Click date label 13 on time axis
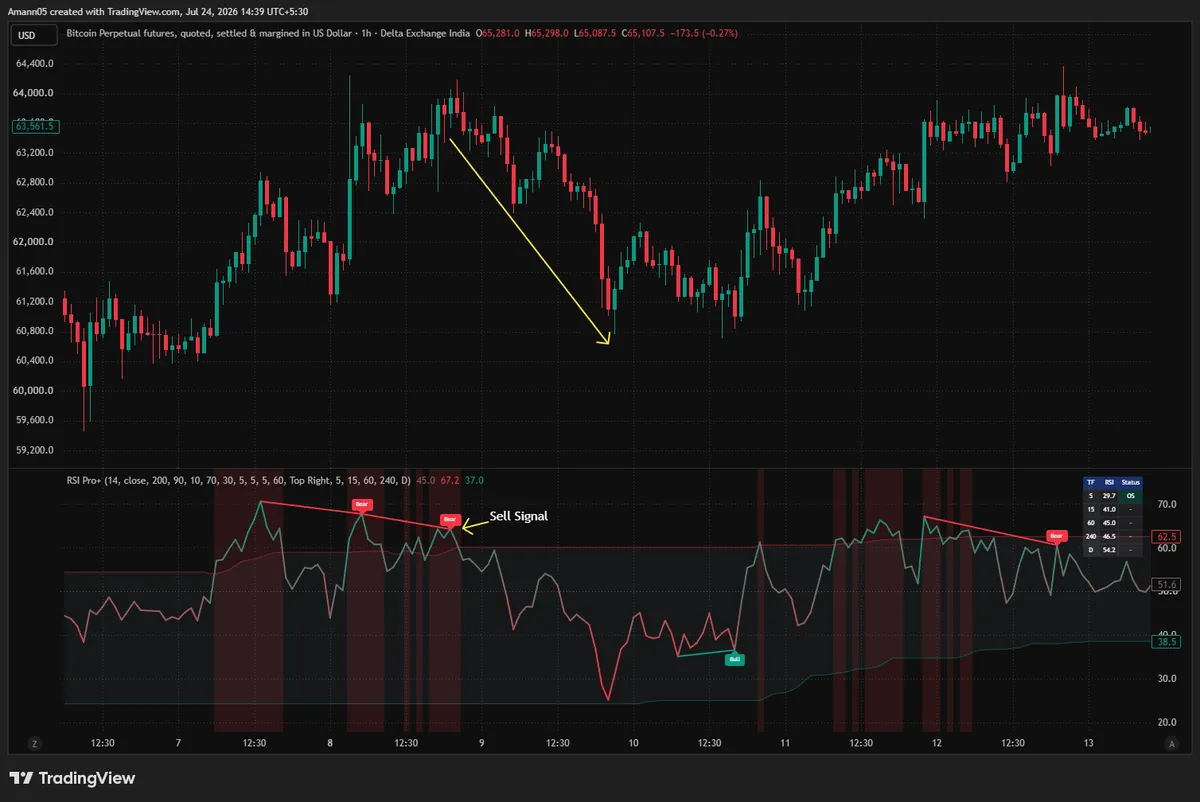 [x=1089, y=743]
